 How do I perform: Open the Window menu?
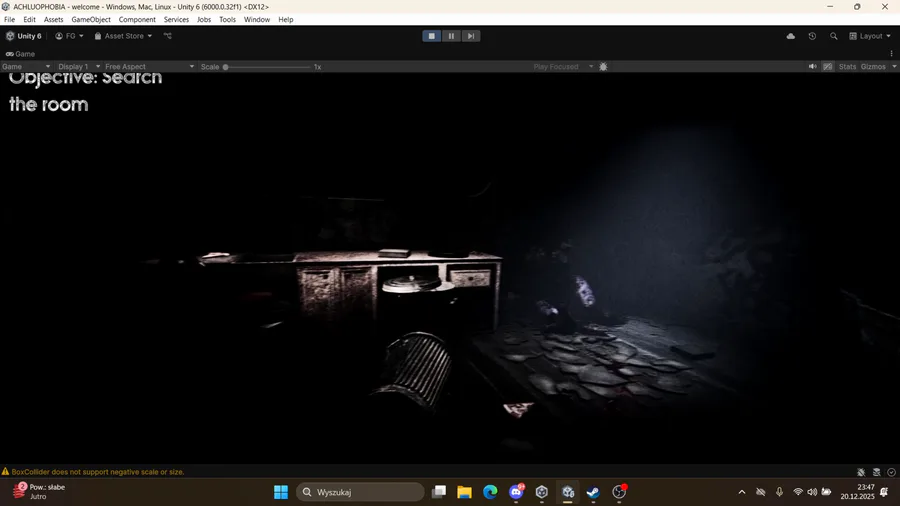257,20
